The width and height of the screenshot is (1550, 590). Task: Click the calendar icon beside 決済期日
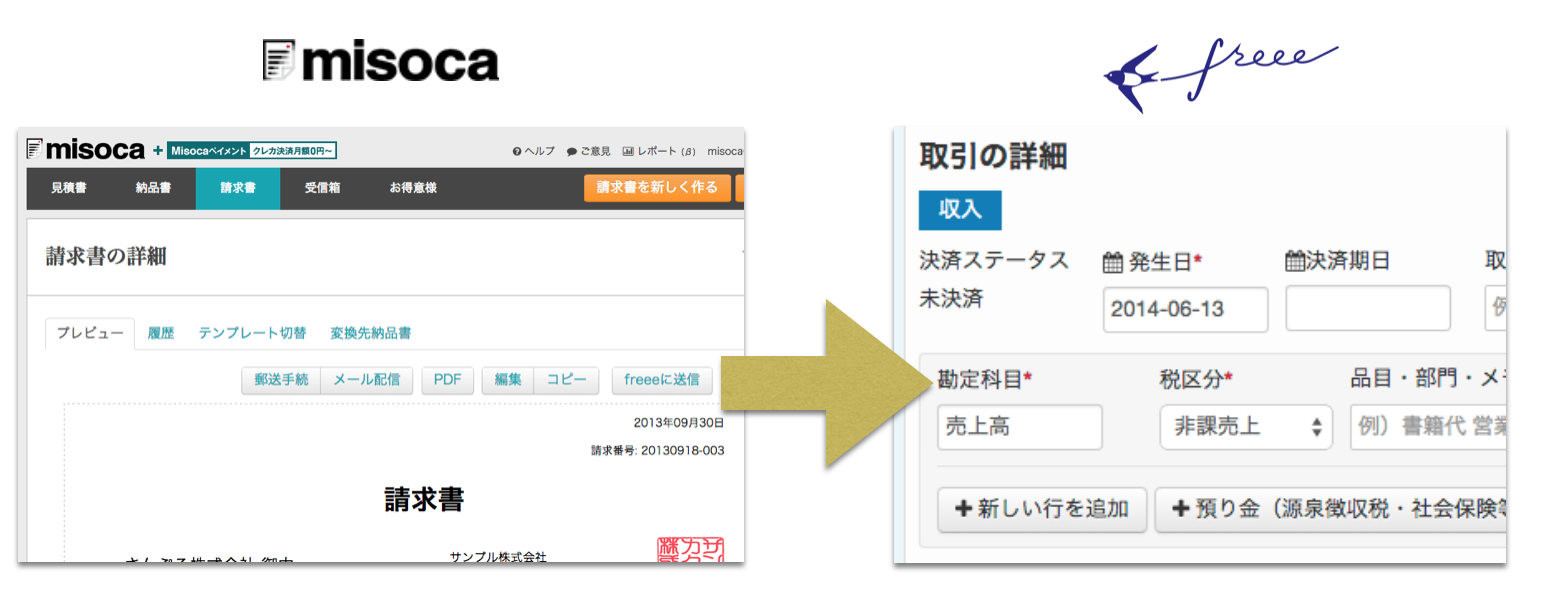click(x=1295, y=262)
